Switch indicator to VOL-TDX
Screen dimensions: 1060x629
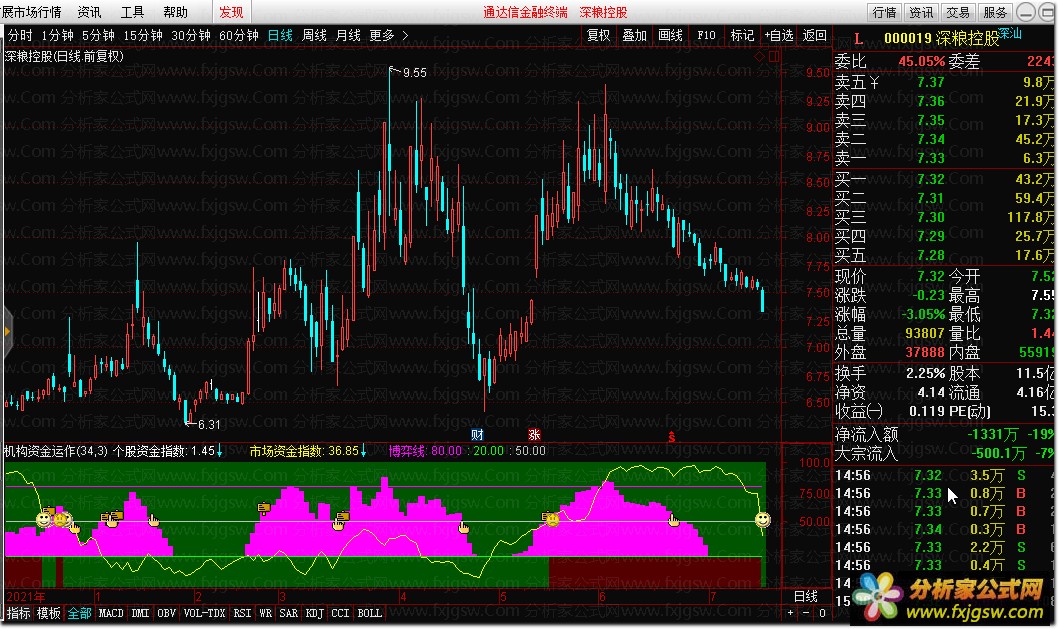(204, 613)
